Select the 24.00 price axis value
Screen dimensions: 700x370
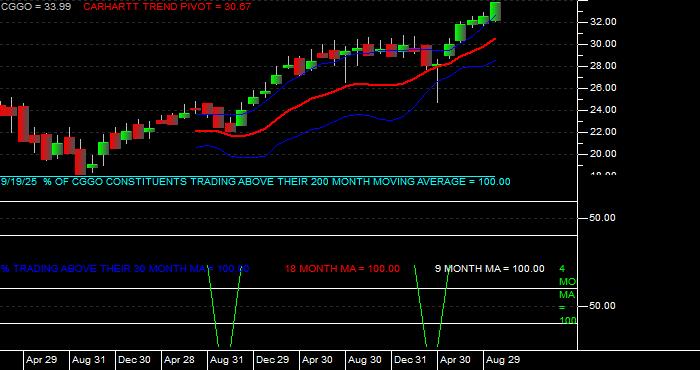(603, 110)
